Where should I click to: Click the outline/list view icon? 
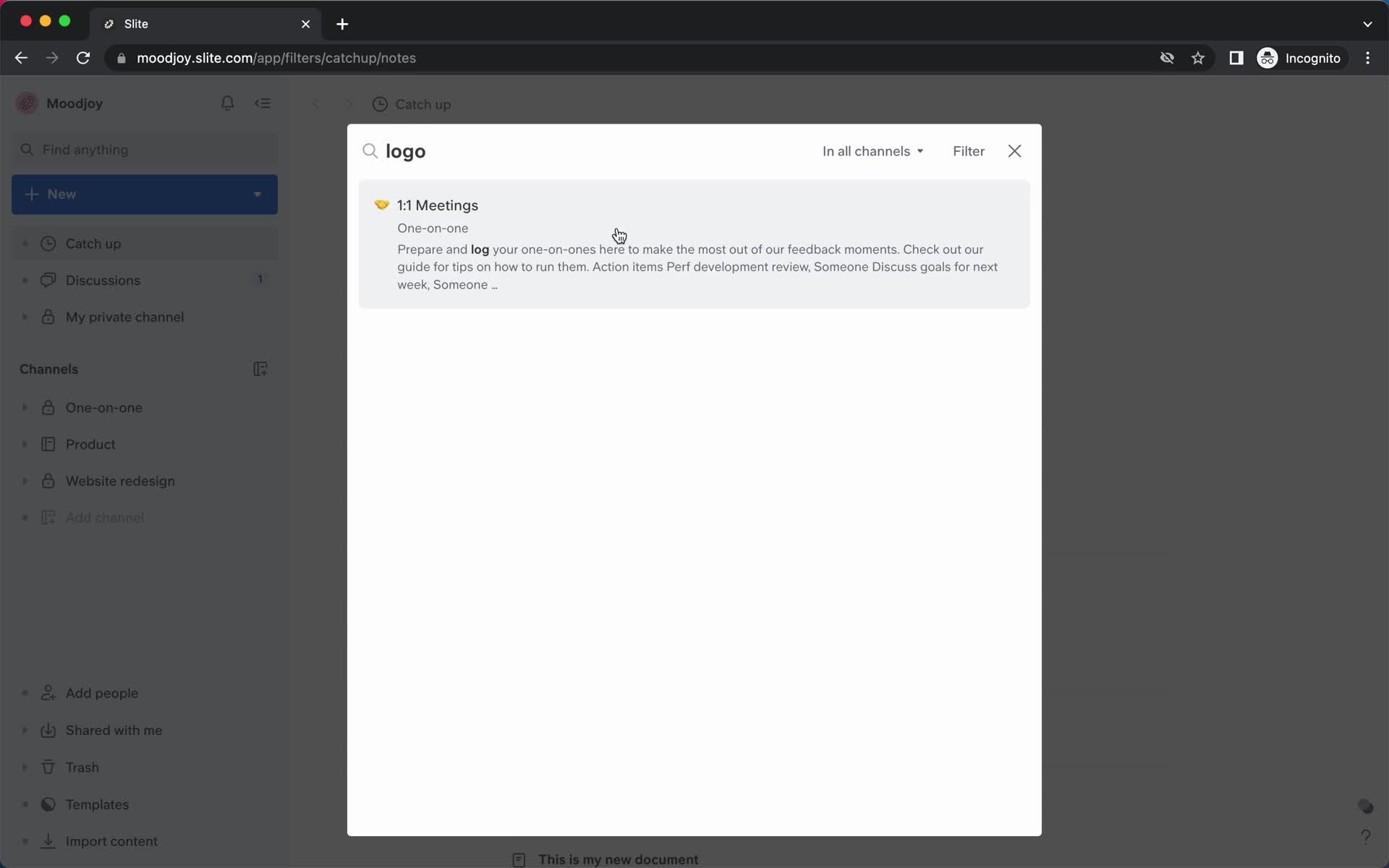pyautogui.click(x=263, y=104)
